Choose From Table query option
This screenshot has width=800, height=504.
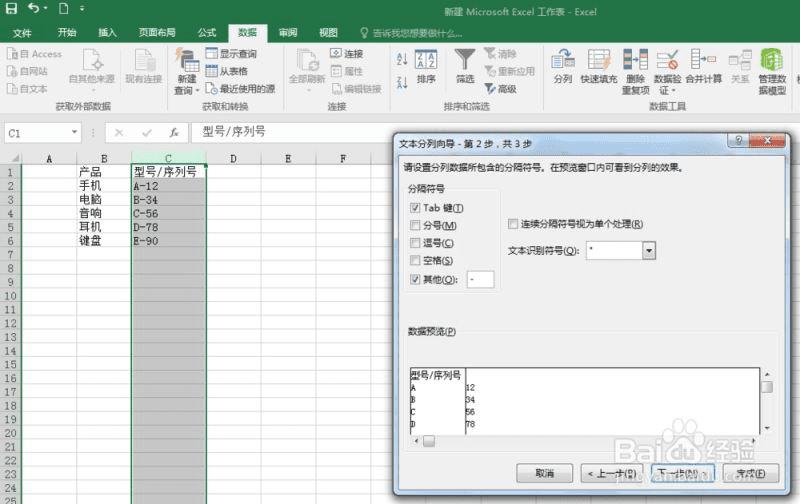(x=227, y=71)
